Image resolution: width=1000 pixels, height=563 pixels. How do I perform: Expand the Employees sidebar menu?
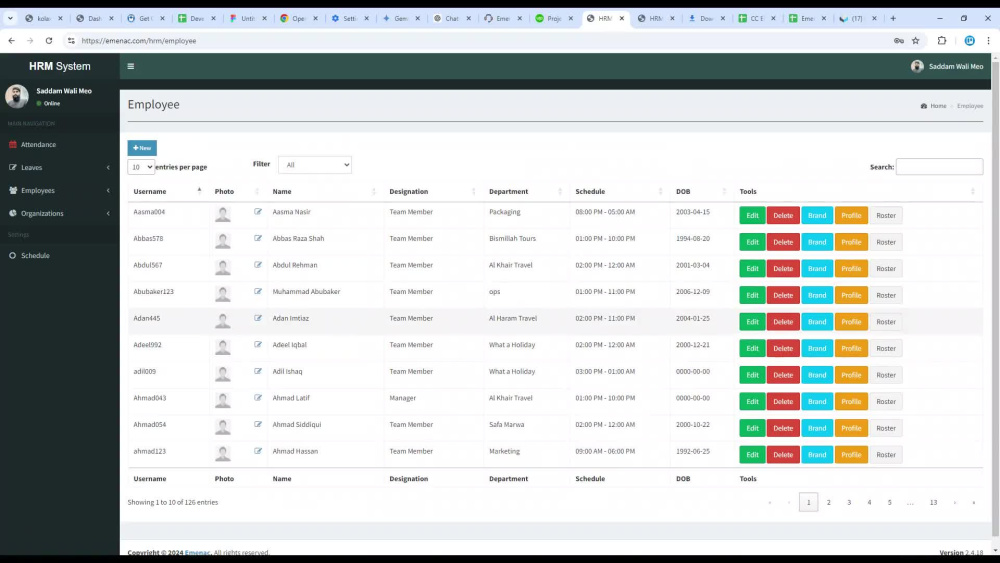[60, 191]
